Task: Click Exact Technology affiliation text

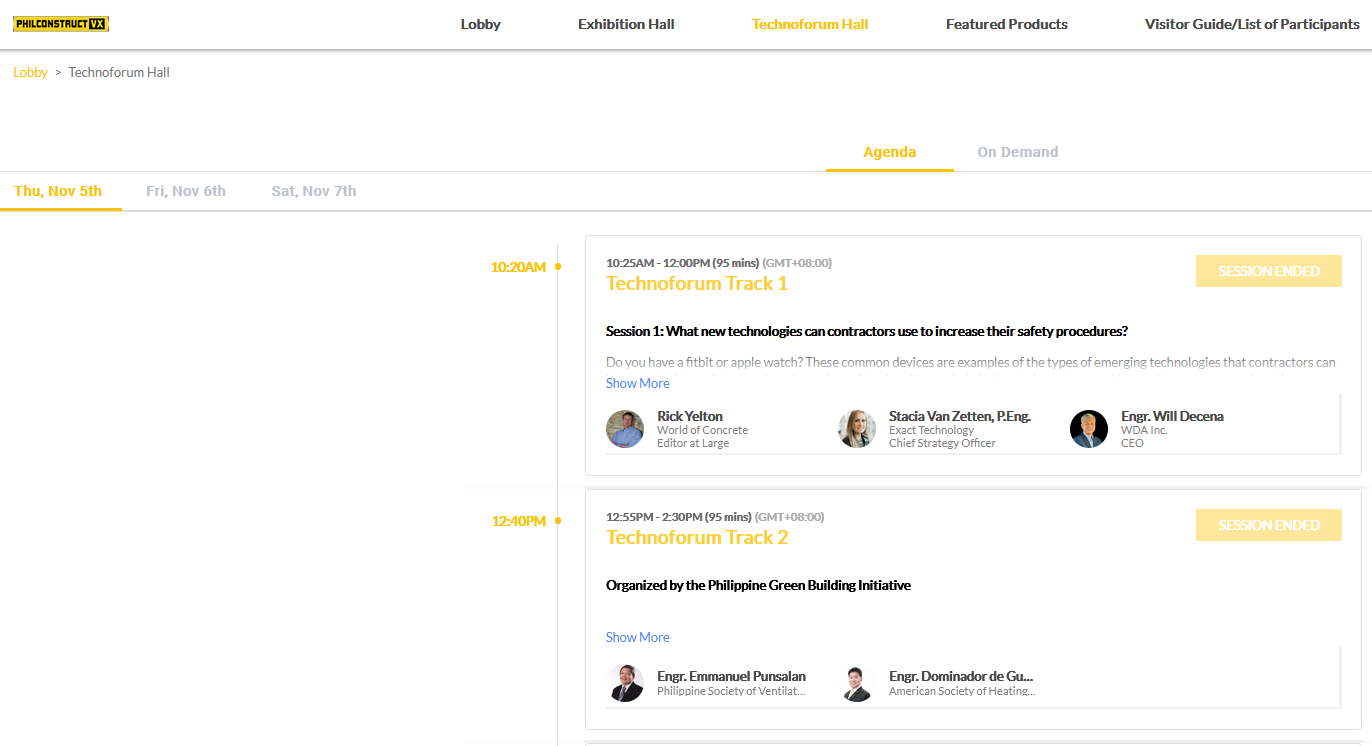Action: (x=931, y=430)
